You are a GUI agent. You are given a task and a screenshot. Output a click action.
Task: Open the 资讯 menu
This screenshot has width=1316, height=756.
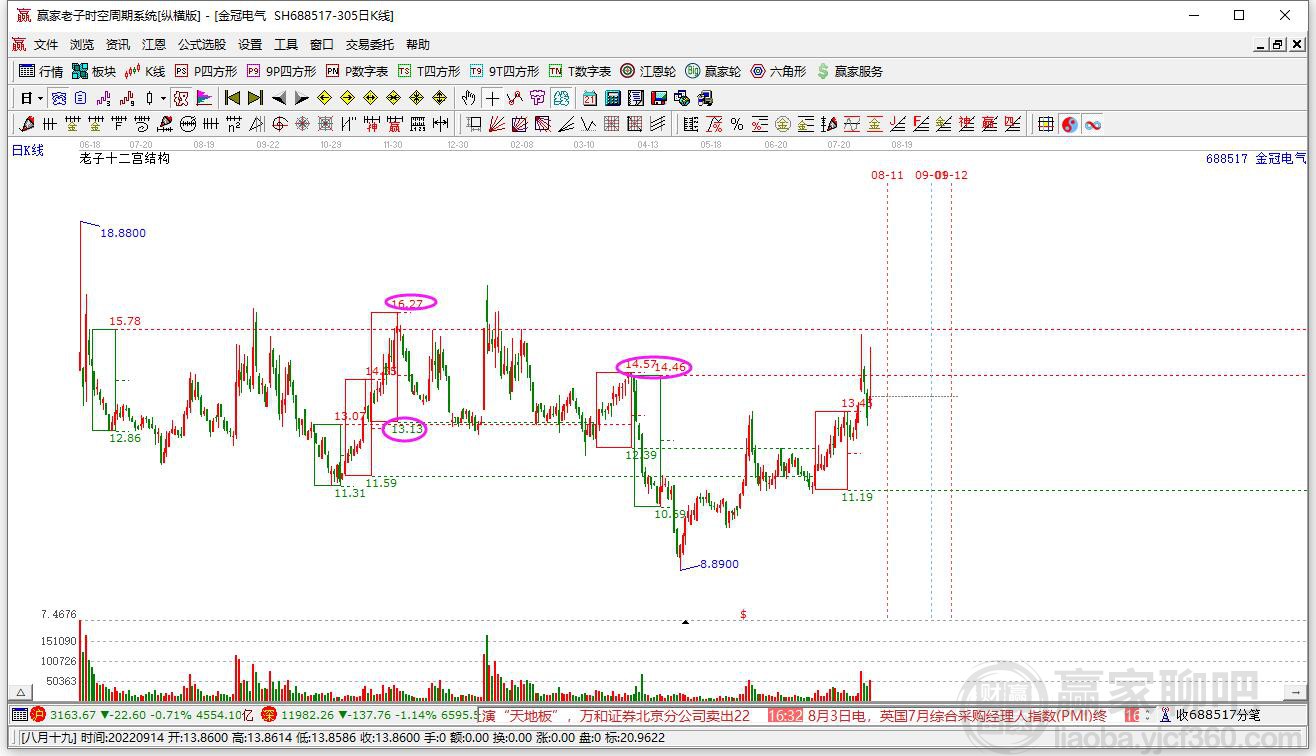click(118, 44)
